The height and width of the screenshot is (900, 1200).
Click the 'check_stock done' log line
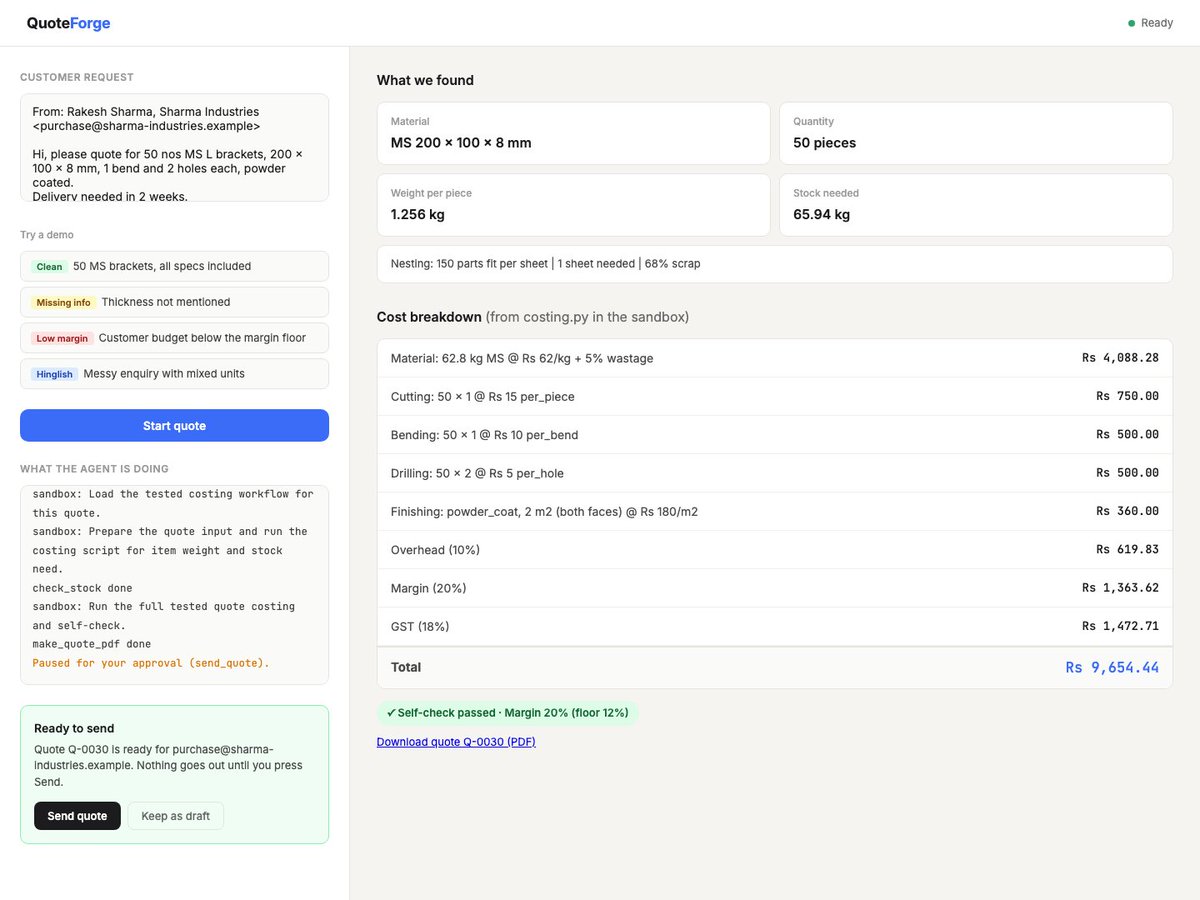(82, 588)
